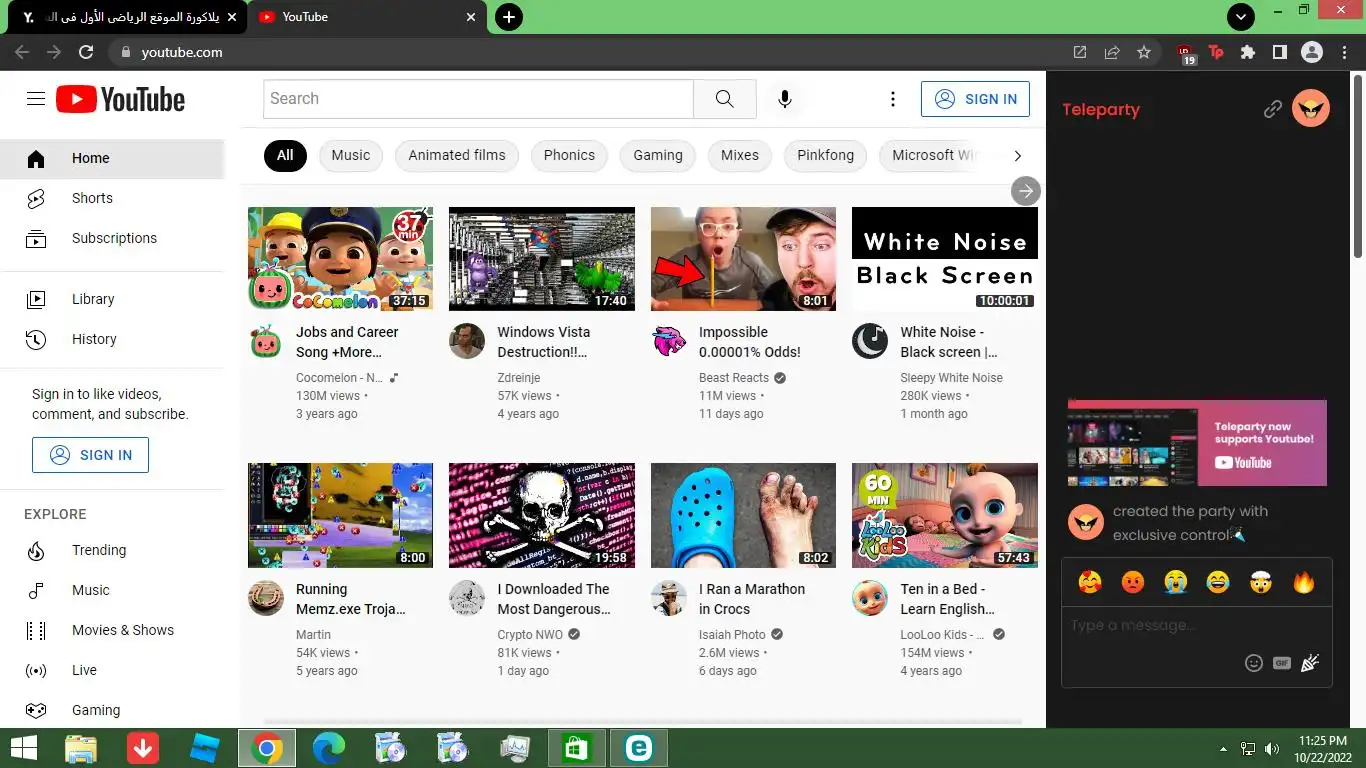
Task: Send the fire emoji reaction
Action: coord(1304,582)
